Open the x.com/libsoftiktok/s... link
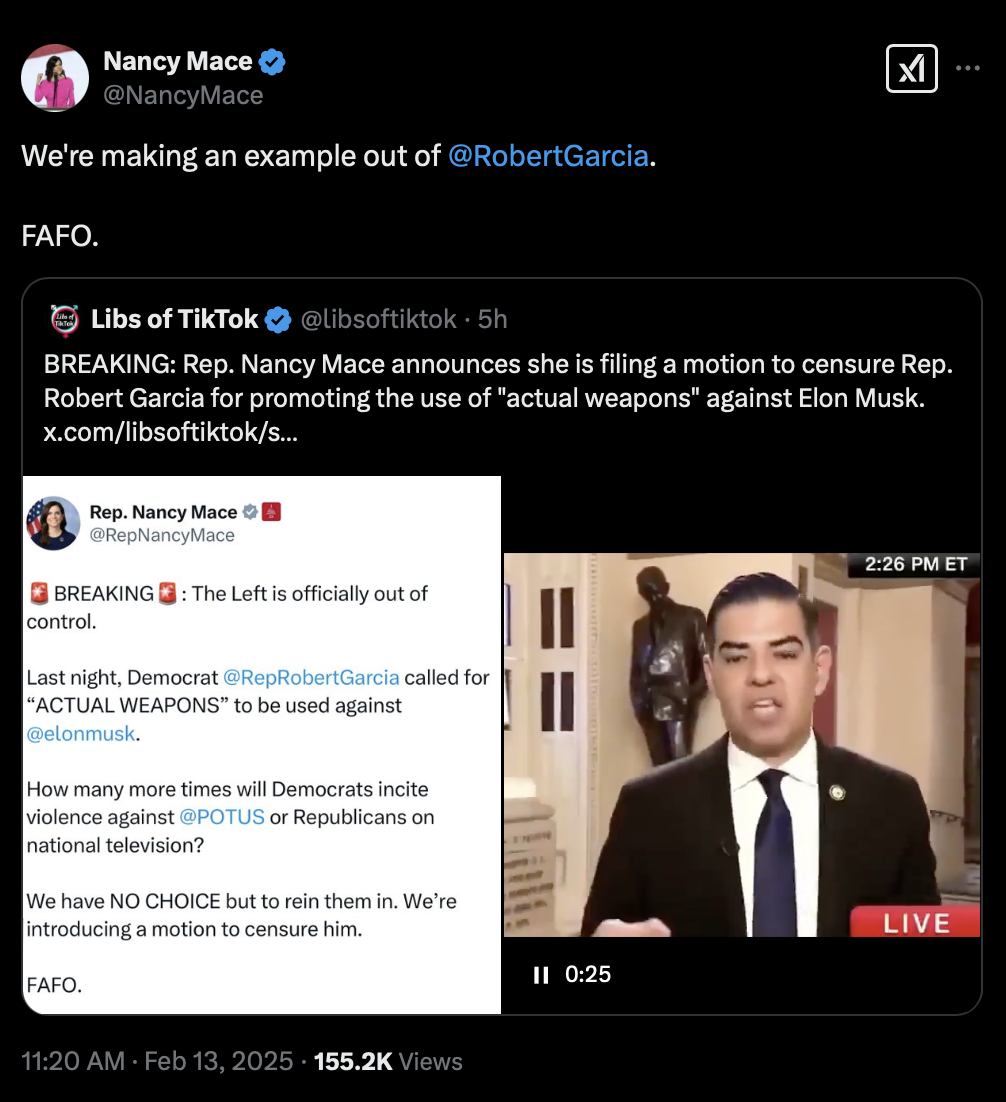The image size is (1006, 1102). (x=171, y=432)
